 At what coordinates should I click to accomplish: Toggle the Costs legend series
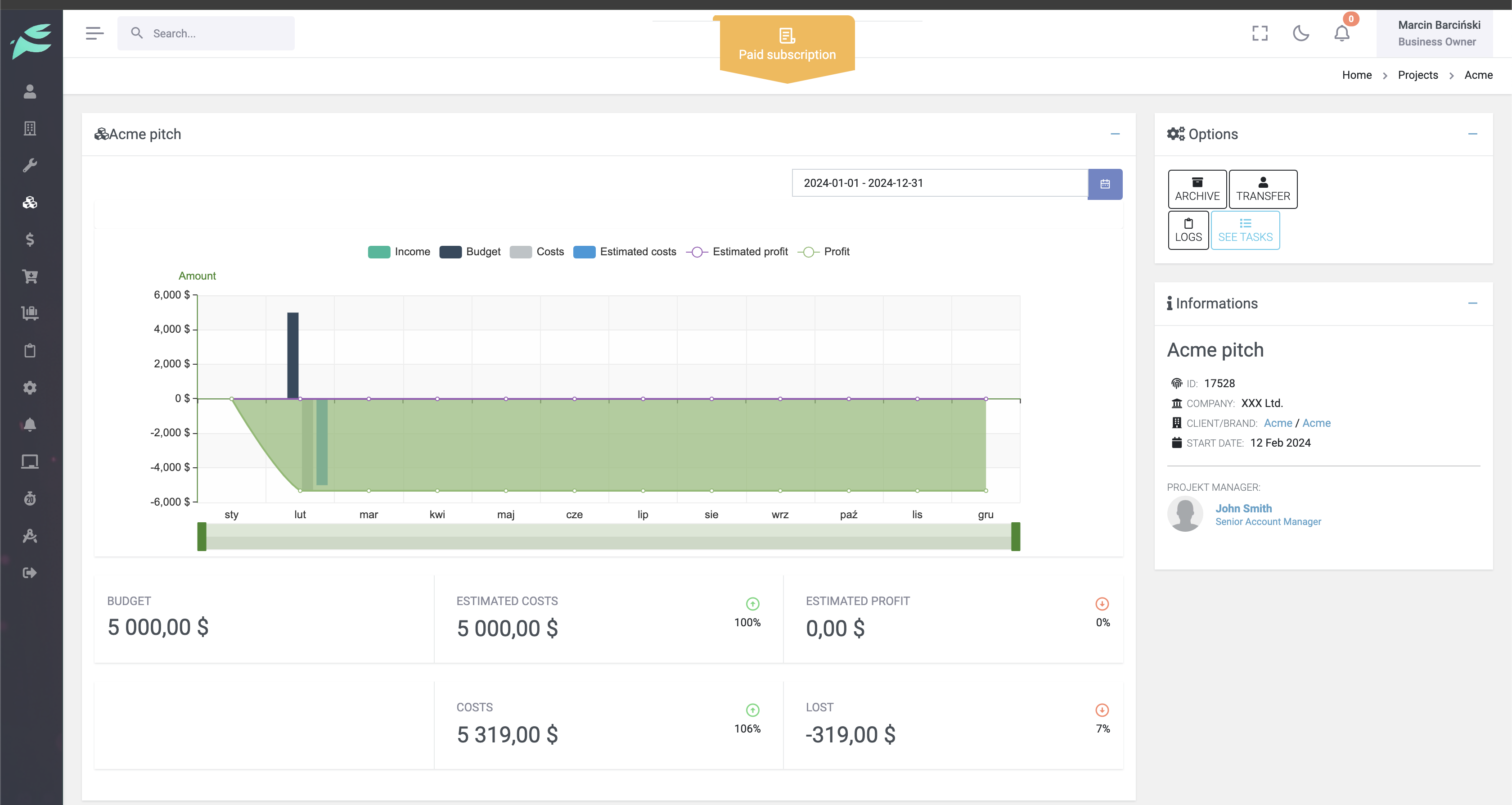coord(537,252)
